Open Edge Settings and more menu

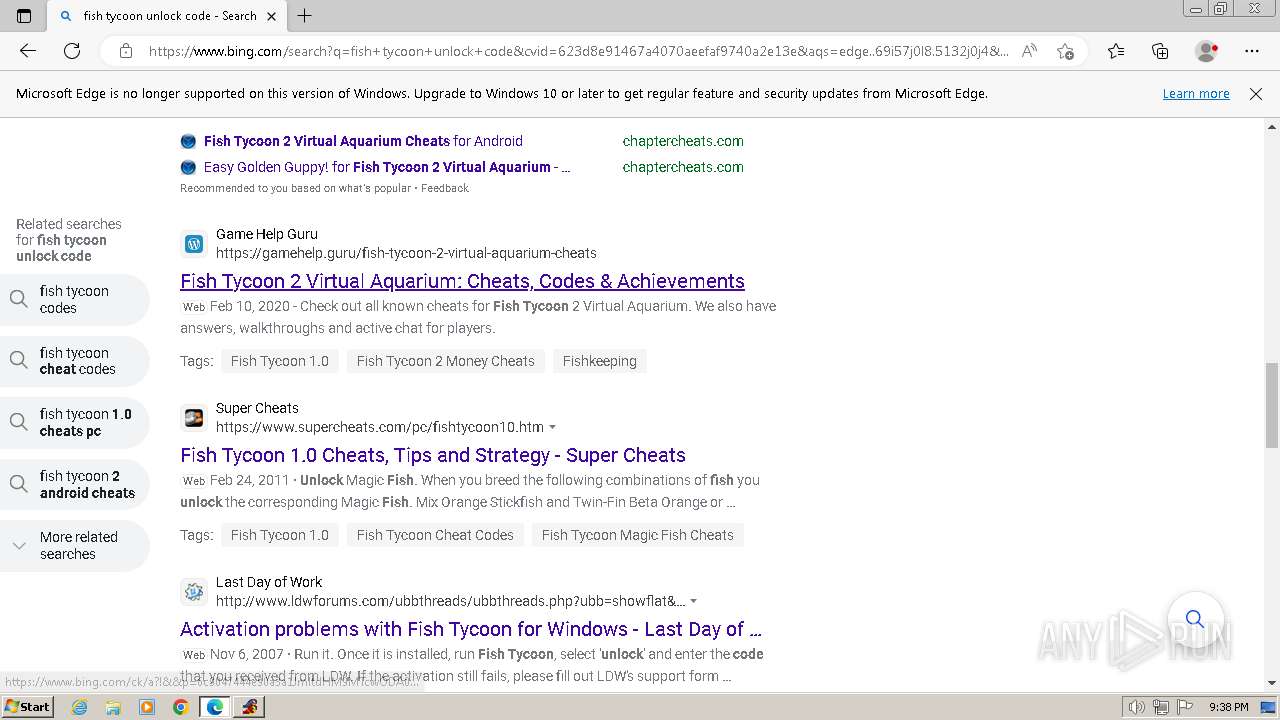1252,51
